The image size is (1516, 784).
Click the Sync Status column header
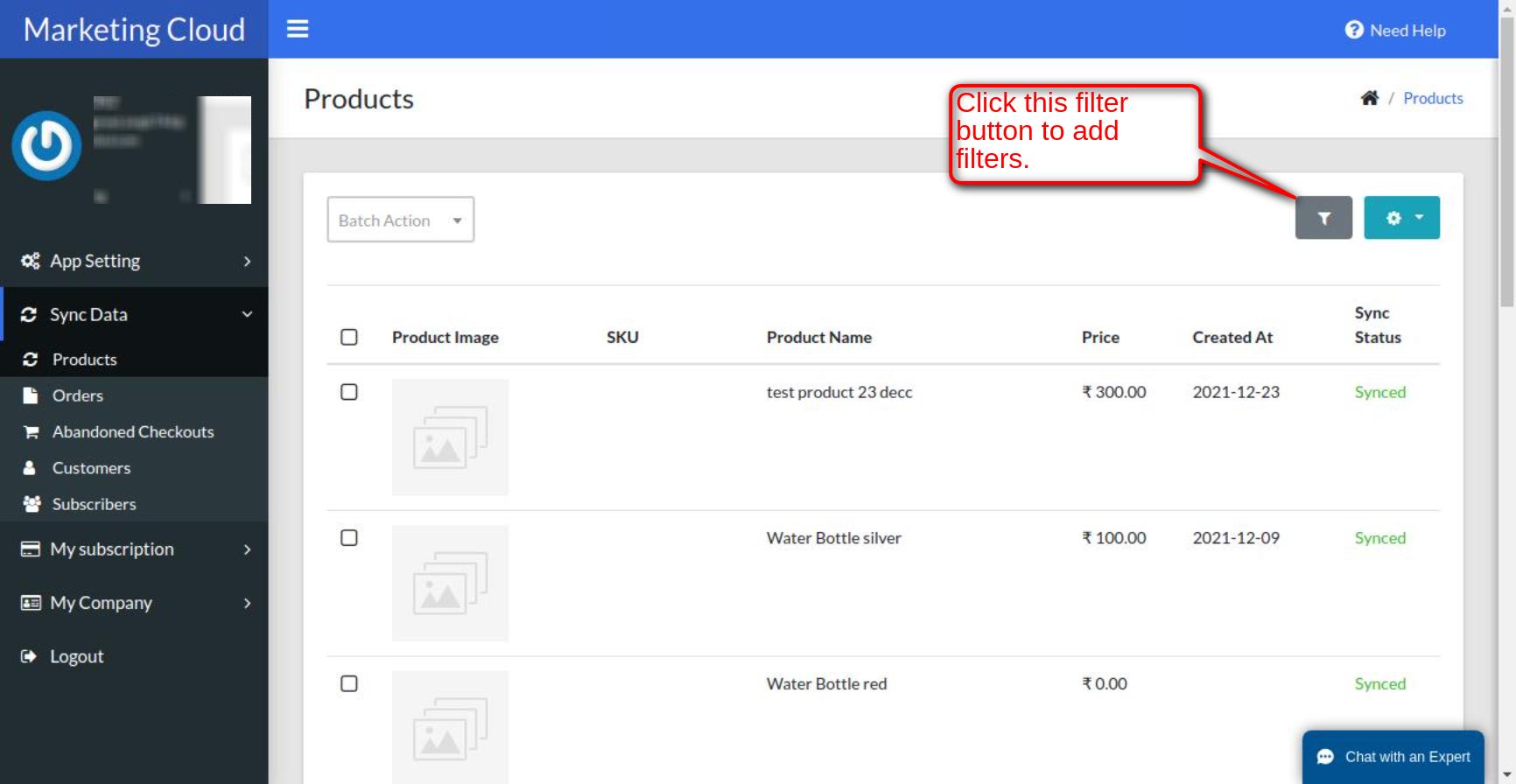point(1378,325)
